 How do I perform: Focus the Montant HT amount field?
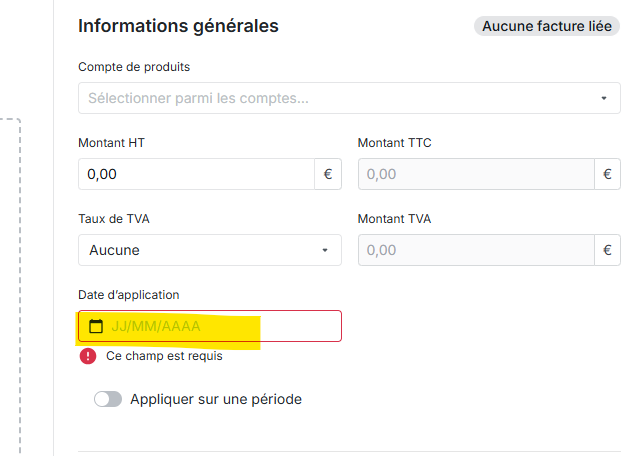[196, 174]
